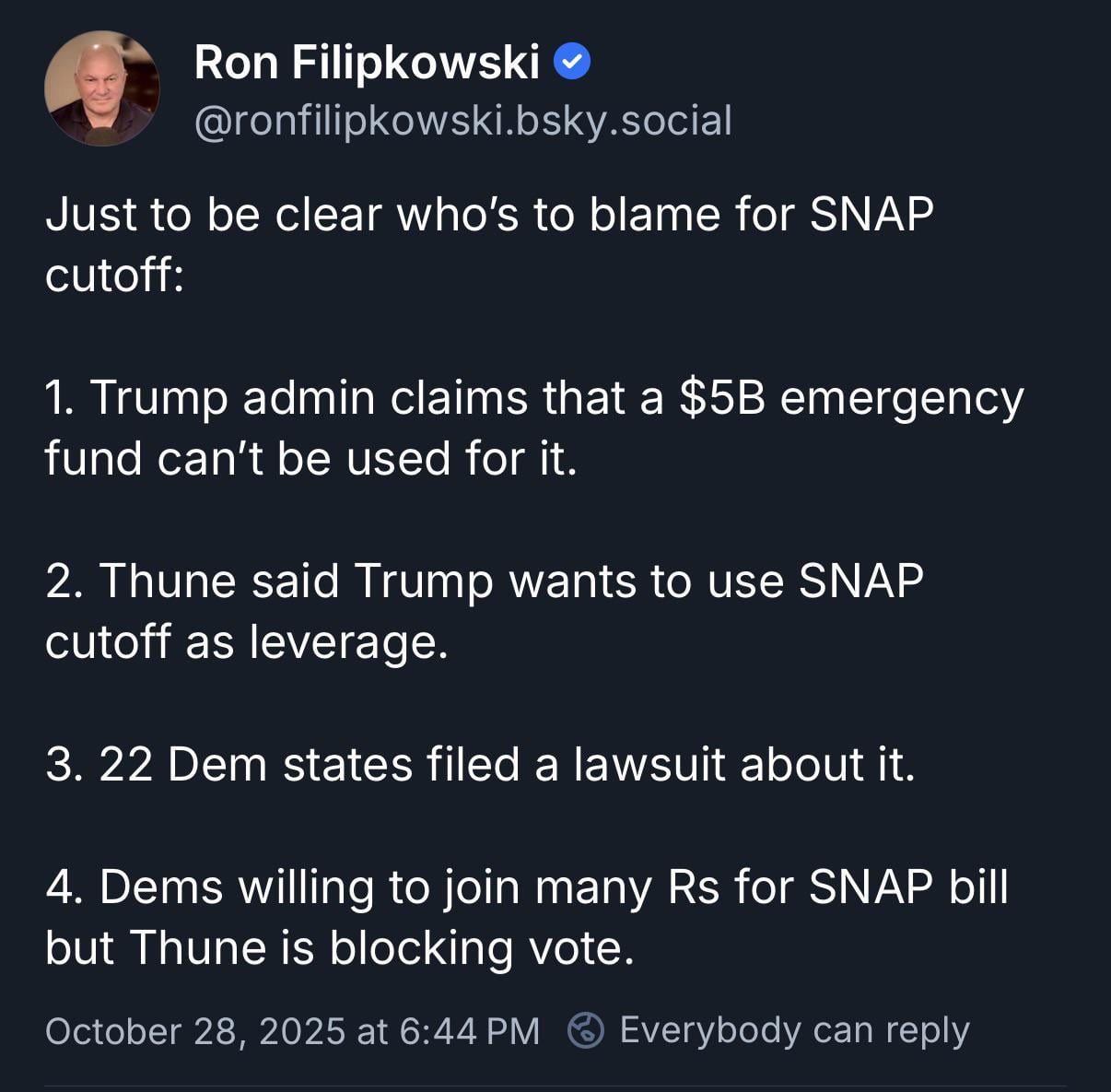Click the 'Everybody can reply' label

coord(794,1030)
